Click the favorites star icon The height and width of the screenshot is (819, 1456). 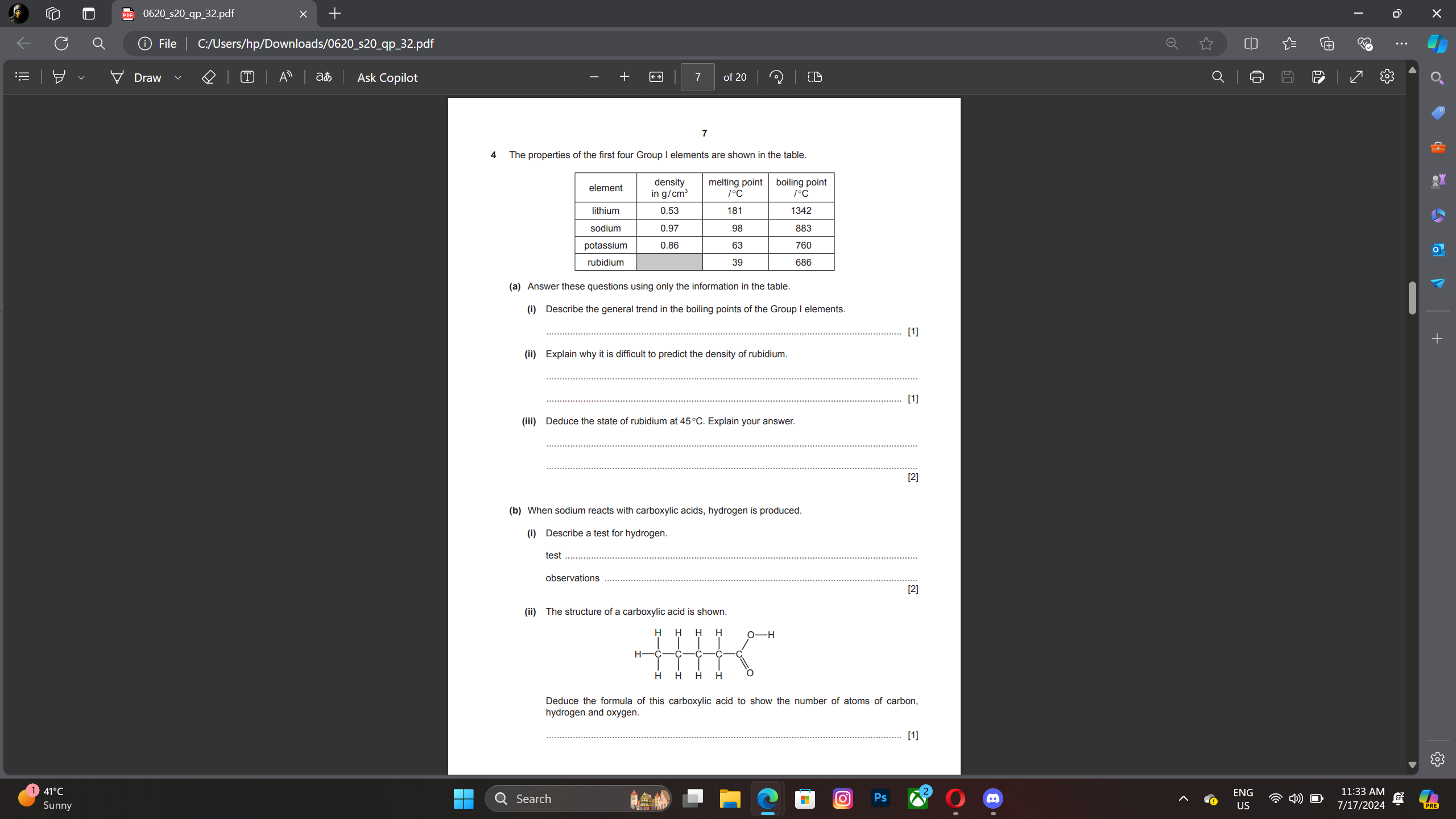click(x=1207, y=43)
